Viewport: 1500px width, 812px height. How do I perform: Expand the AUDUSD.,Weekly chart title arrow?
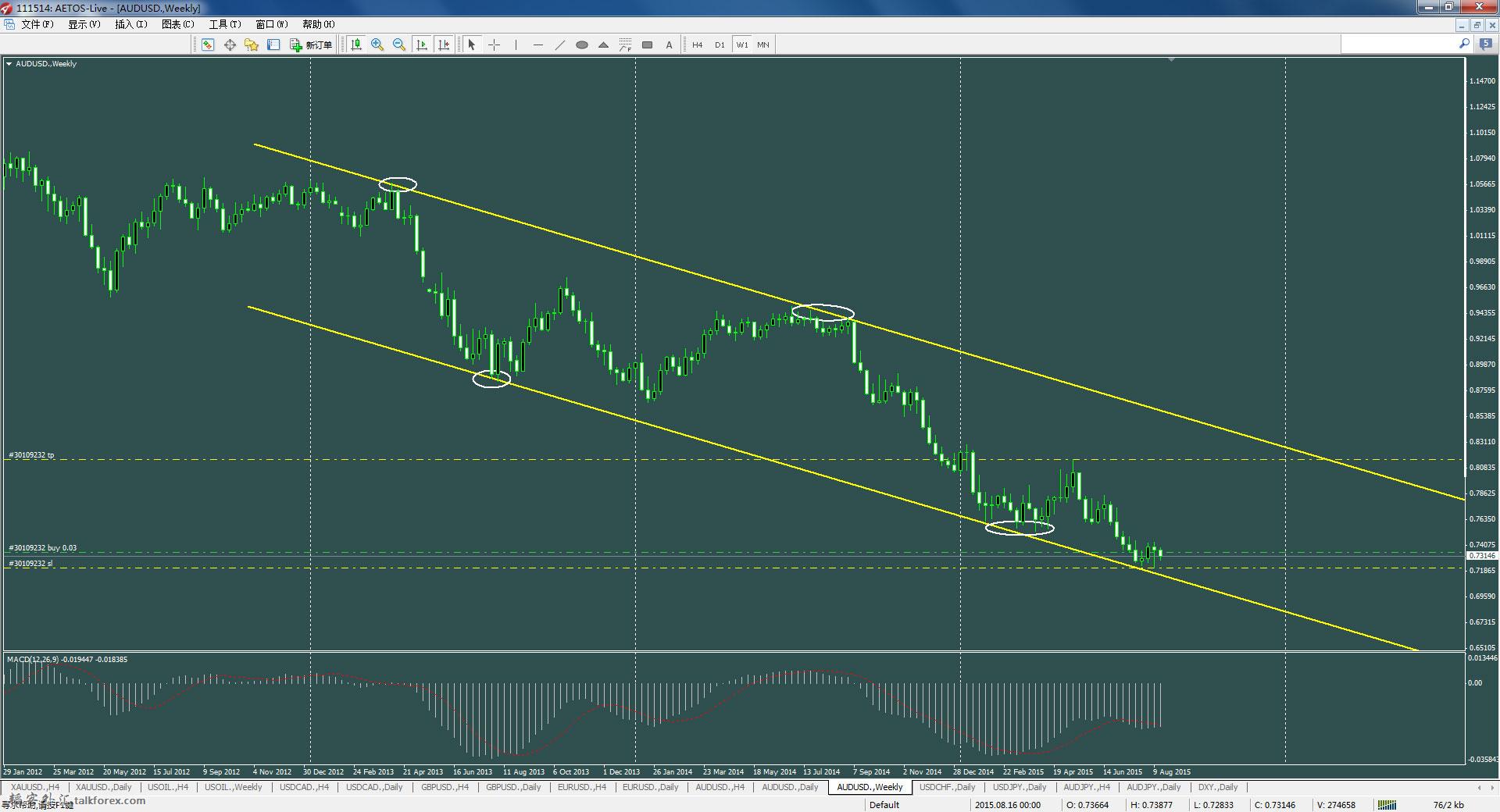point(9,64)
